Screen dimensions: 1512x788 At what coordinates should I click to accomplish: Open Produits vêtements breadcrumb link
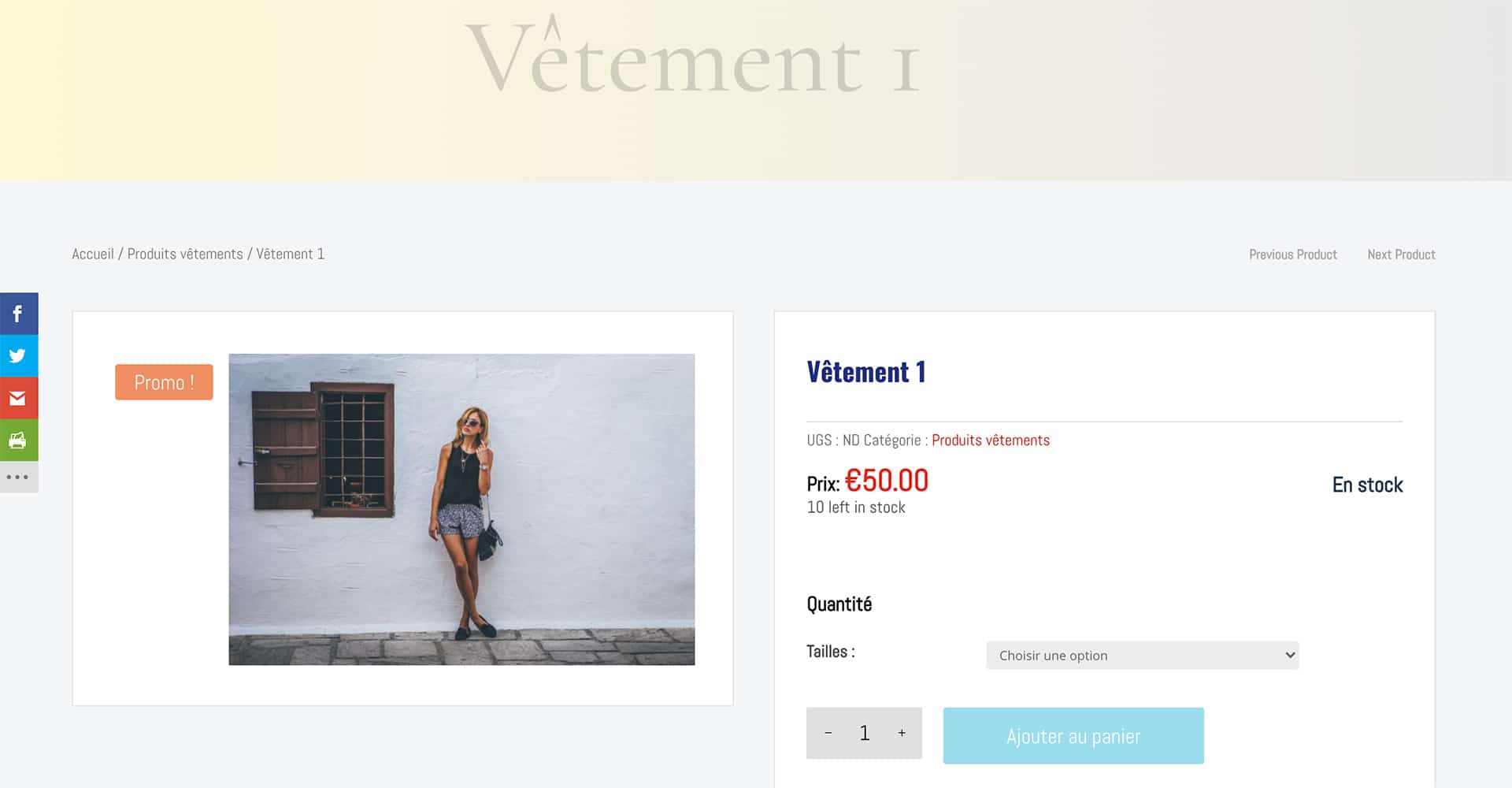coord(185,254)
